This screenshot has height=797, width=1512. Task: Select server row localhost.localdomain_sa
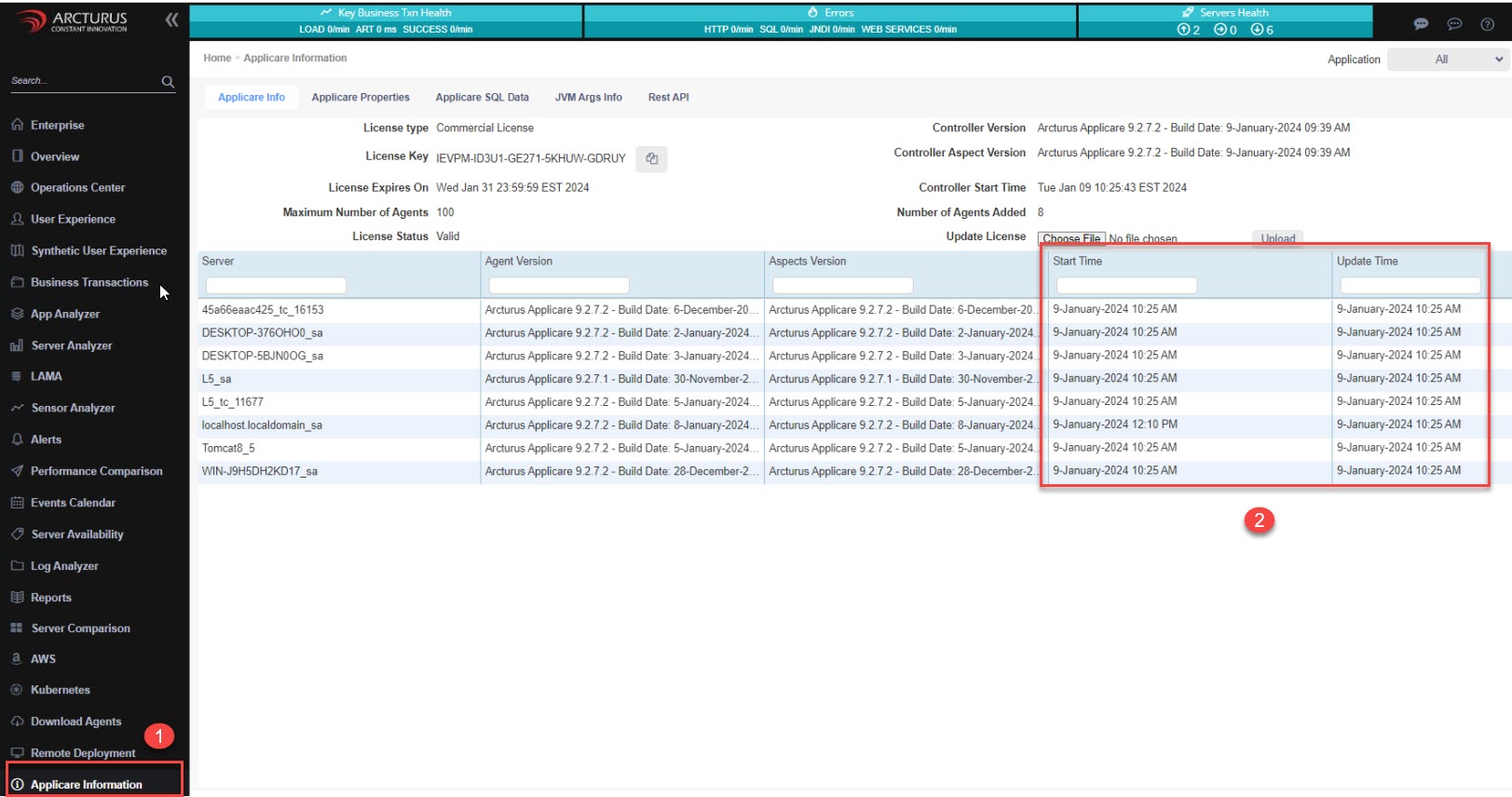tap(262, 426)
